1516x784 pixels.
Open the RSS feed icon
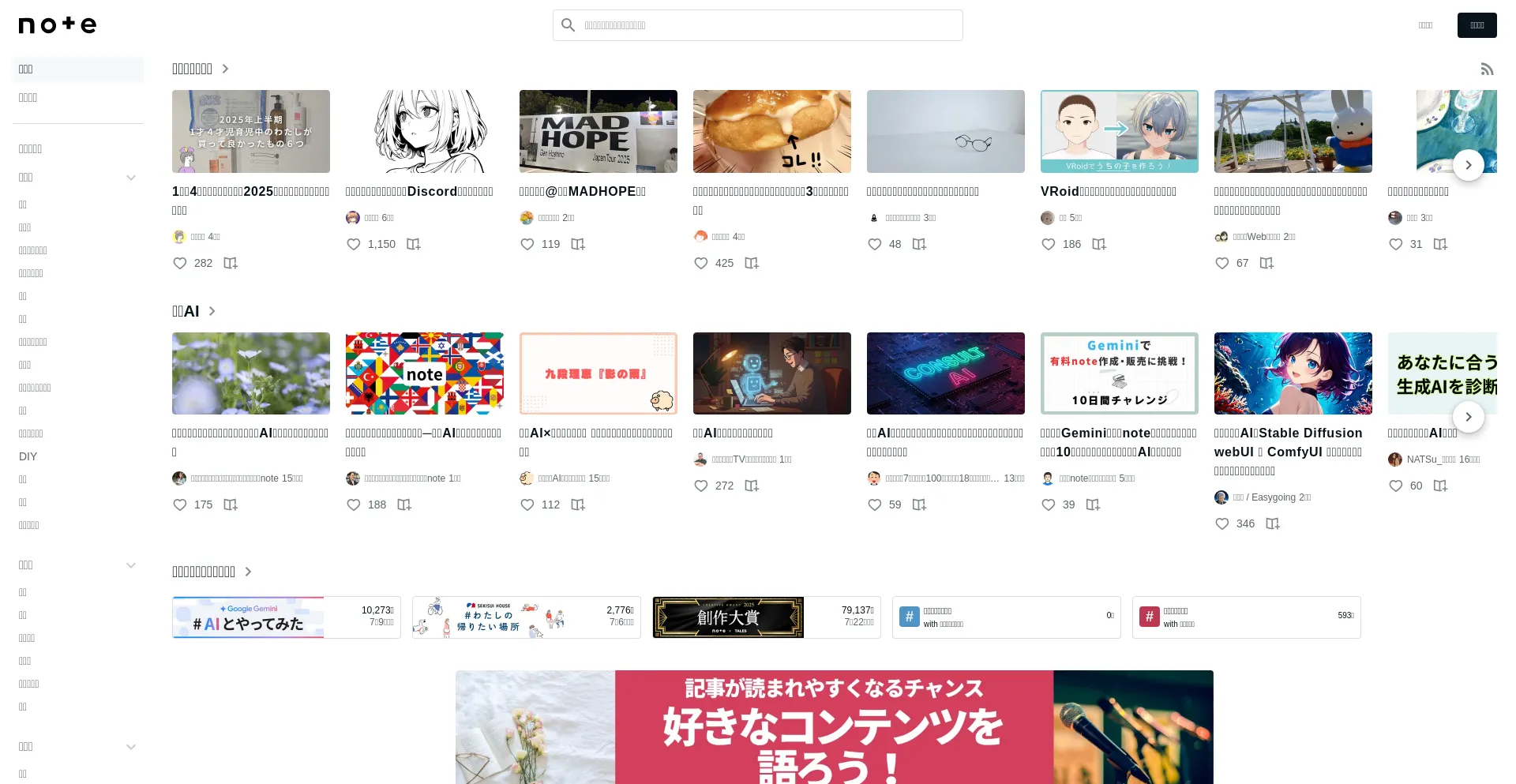coord(1487,69)
